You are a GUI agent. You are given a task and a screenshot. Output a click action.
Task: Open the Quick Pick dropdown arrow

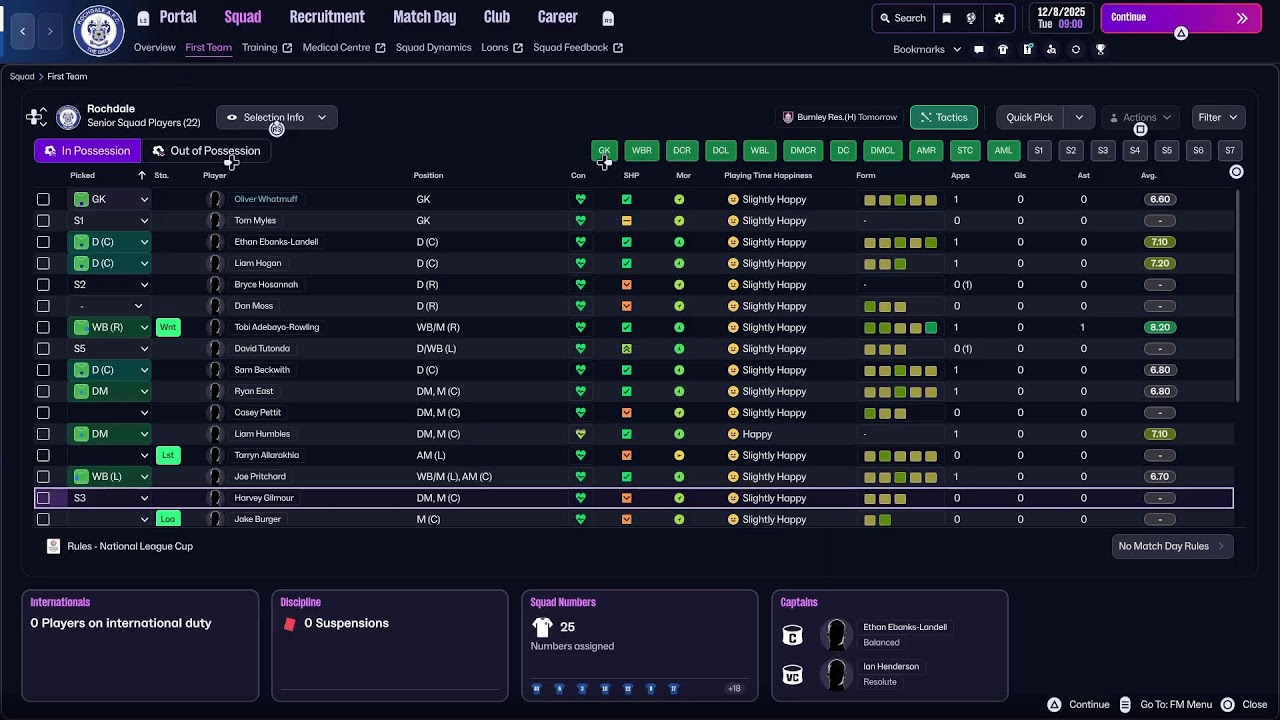pos(1079,117)
